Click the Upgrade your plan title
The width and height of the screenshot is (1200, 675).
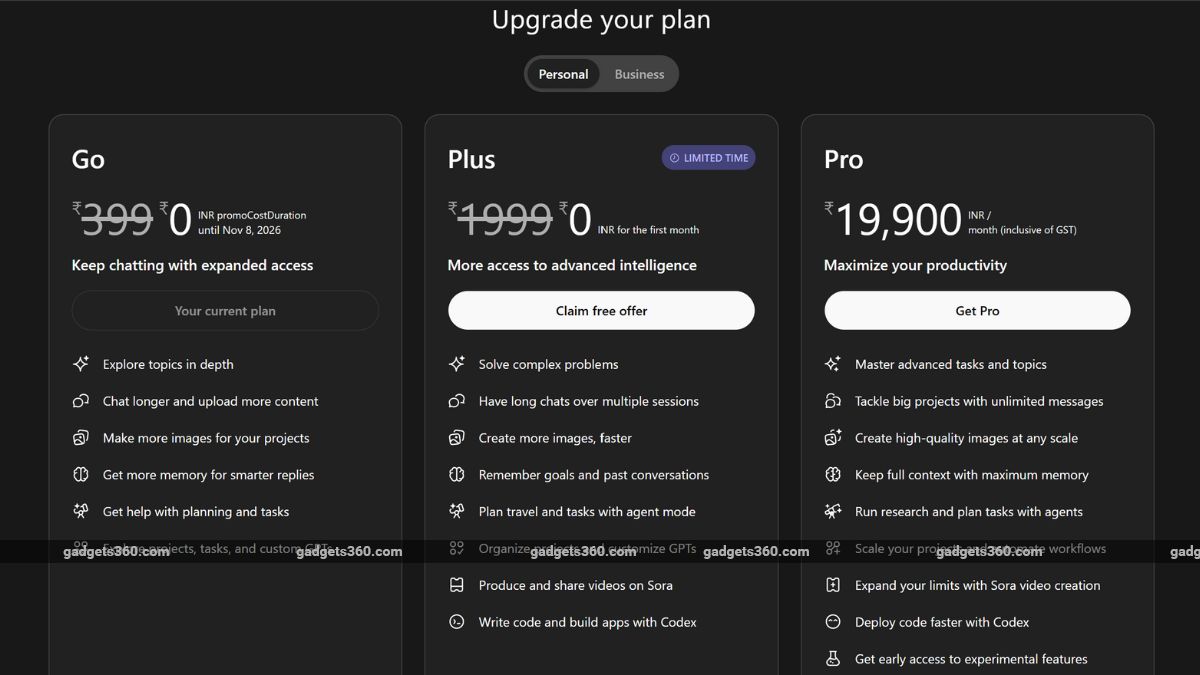601,19
